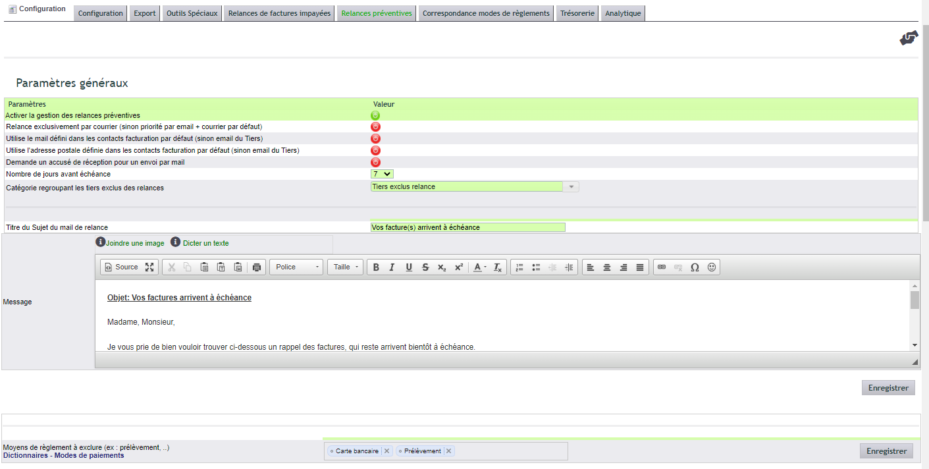Increase indent in the editor
This screenshot has height=469, width=929.
[569, 267]
